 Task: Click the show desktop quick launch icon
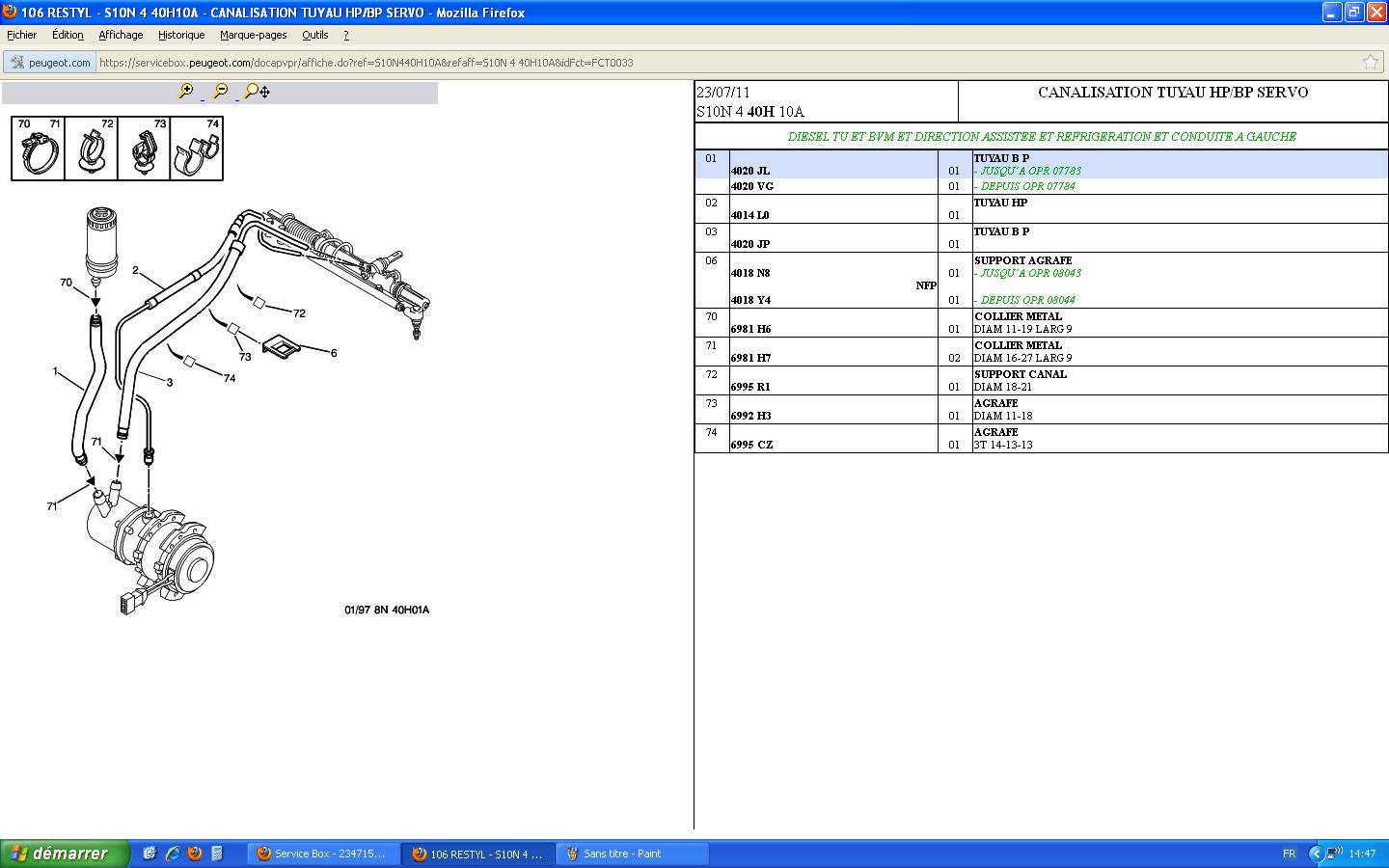[150, 854]
